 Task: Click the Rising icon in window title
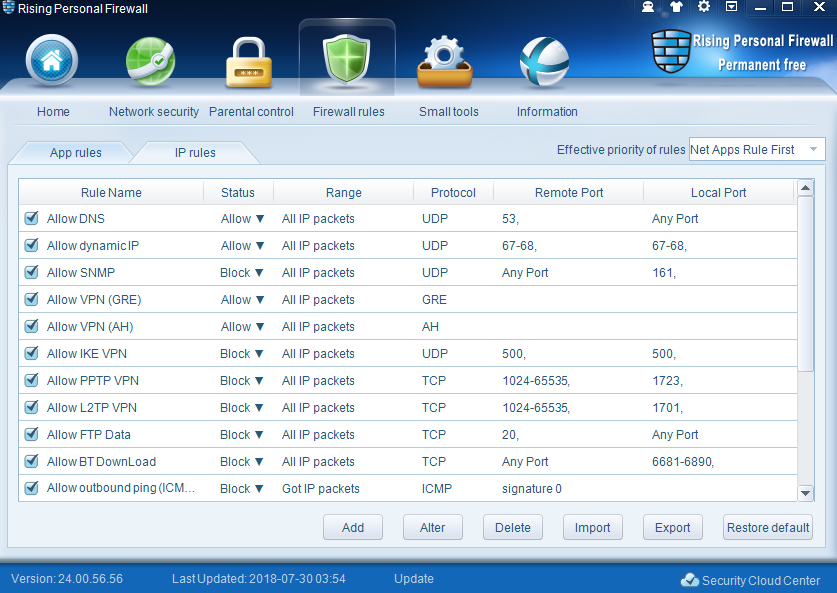9,7
